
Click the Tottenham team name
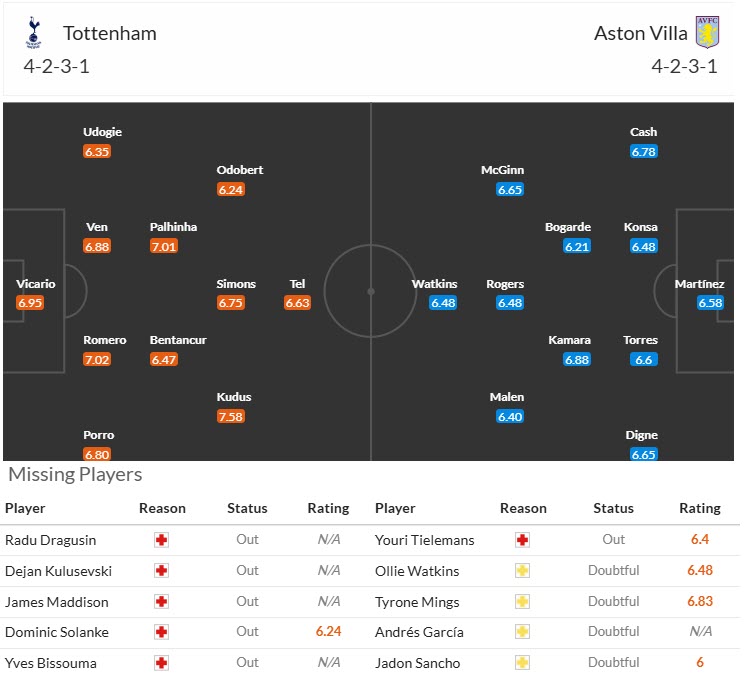(x=110, y=33)
